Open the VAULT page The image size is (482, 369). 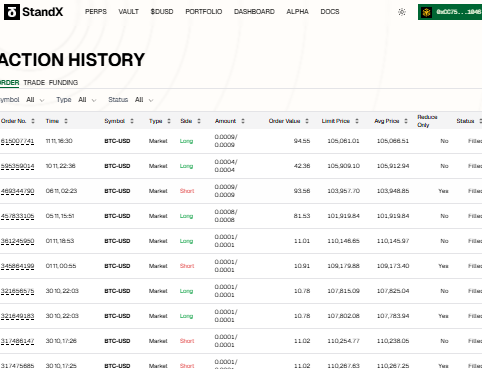[128, 12]
